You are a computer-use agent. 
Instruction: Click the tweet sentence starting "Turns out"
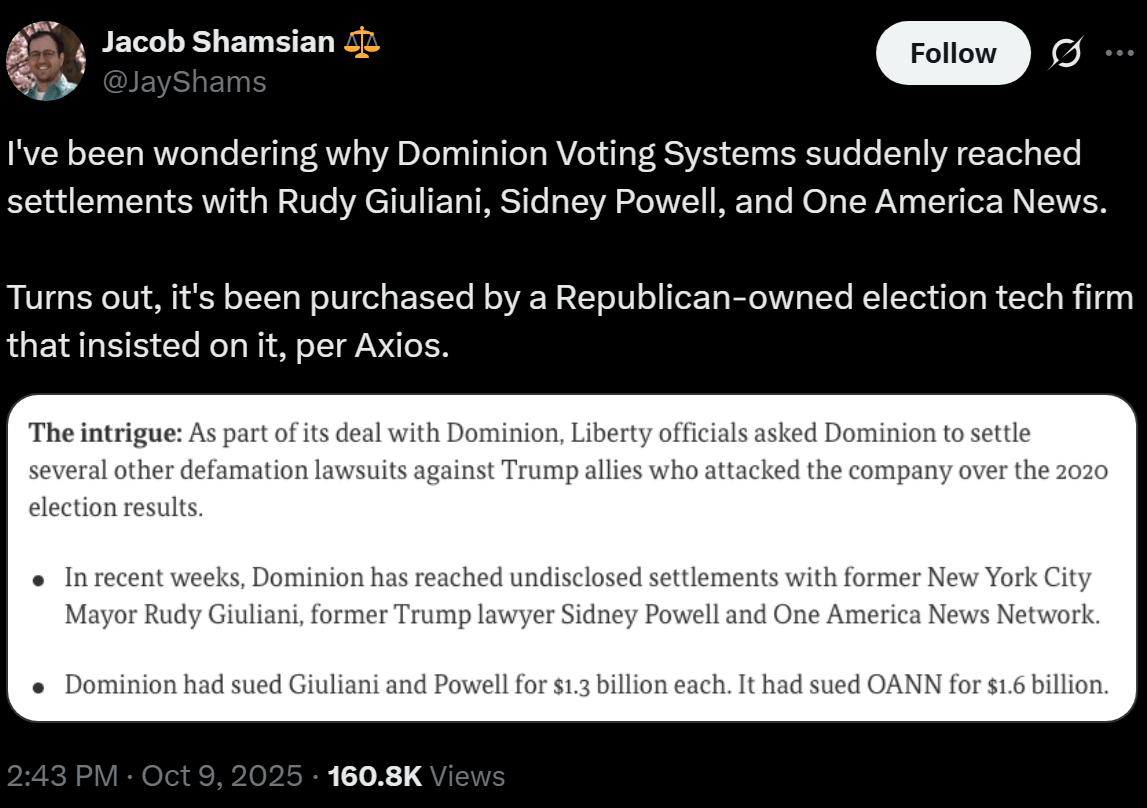pyautogui.click(x=570, y=298)
